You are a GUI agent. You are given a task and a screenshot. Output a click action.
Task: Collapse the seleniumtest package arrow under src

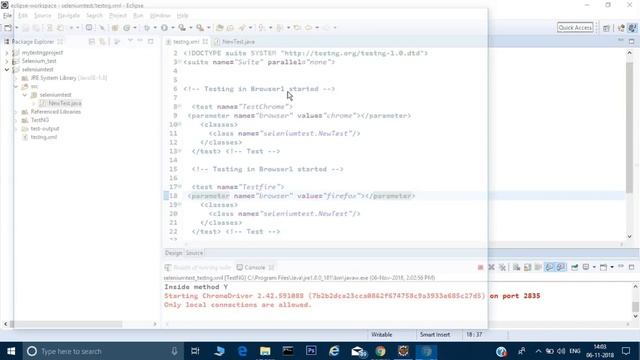(x=24, y=95)
